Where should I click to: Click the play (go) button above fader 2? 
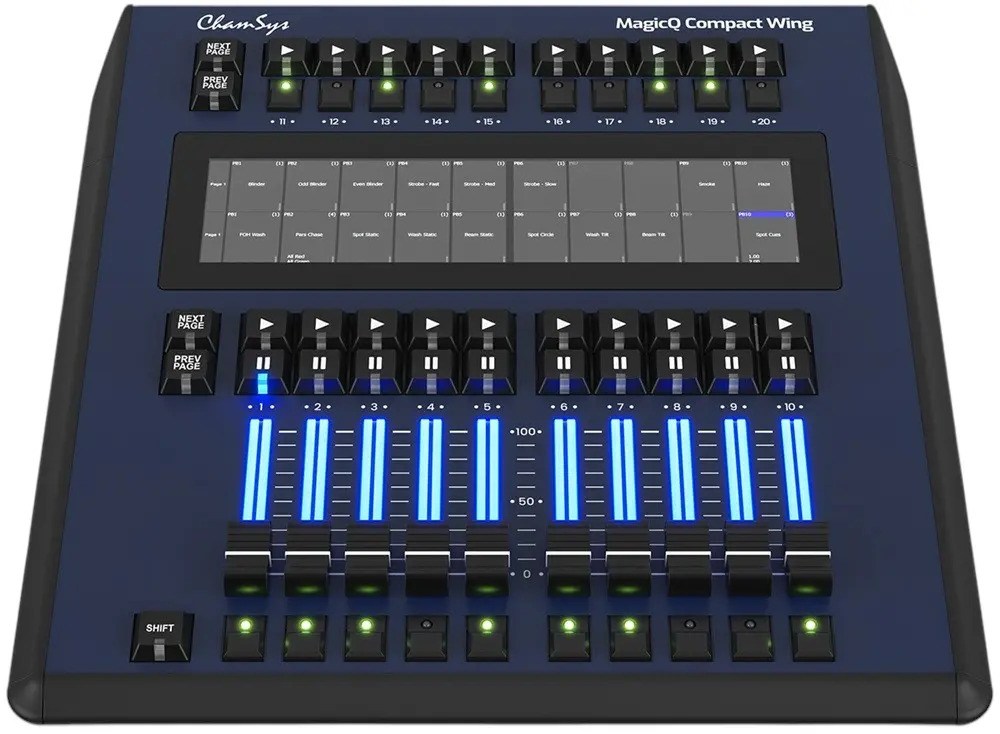tap(321, 330)
